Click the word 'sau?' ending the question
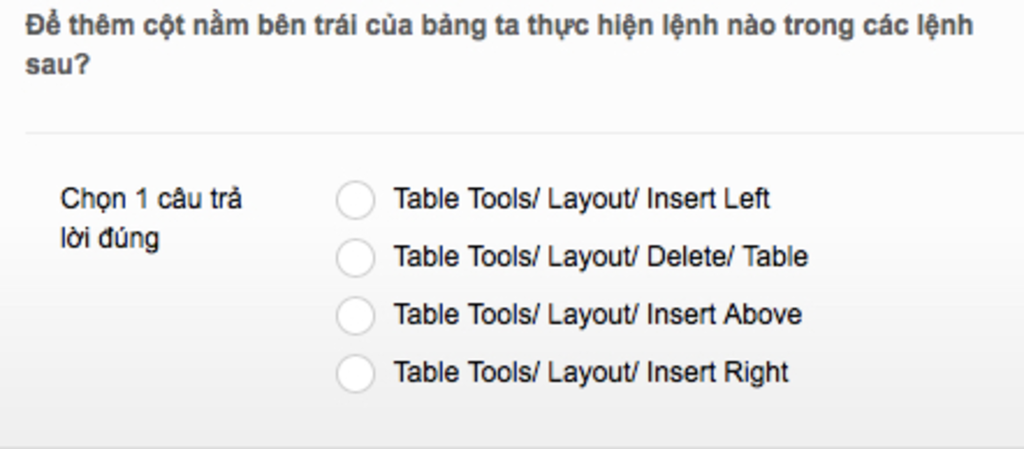 point(57,65)
